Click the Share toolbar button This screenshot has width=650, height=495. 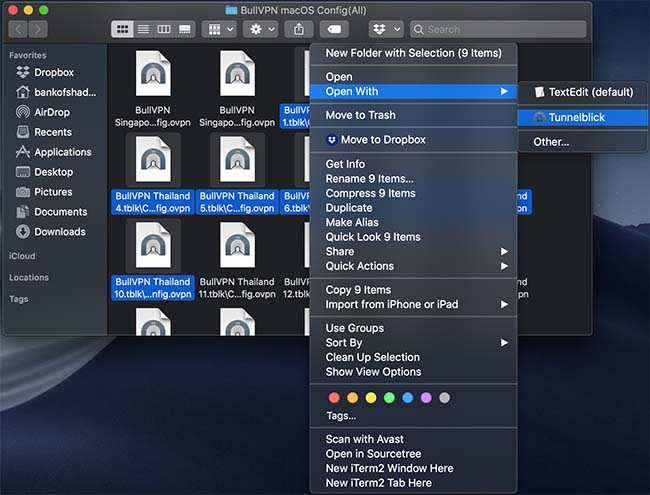click(x=299, y=29)
